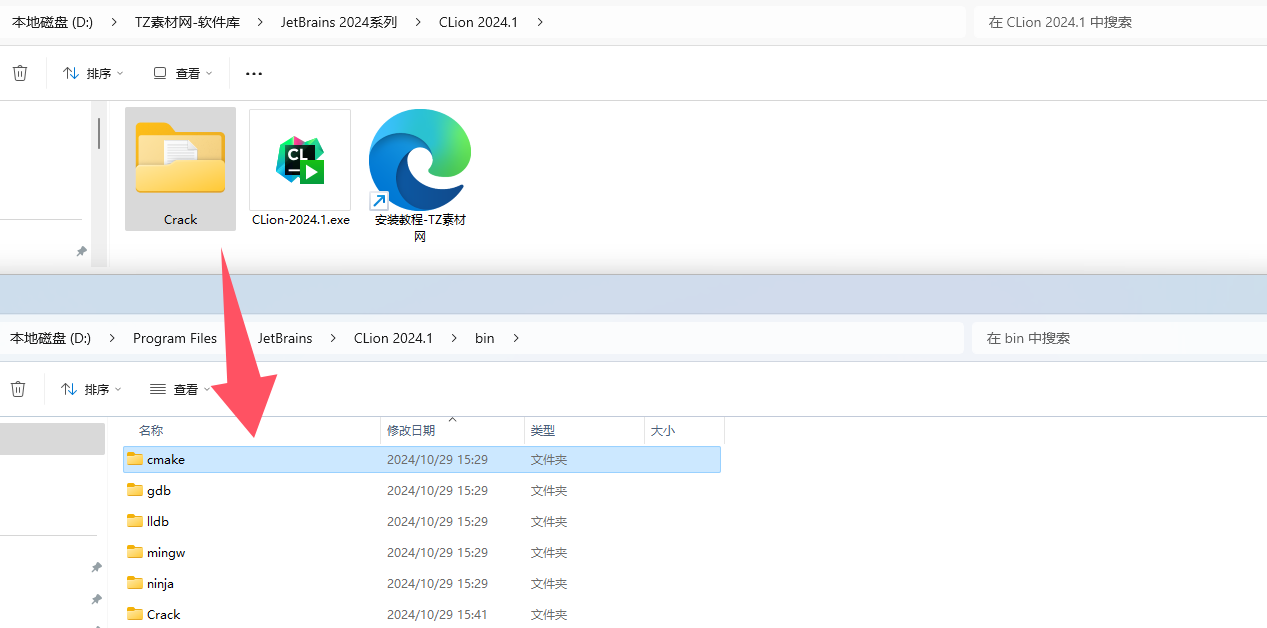Click the 在 CLion 2024.1 中搜索 search box

[1120, 22]
